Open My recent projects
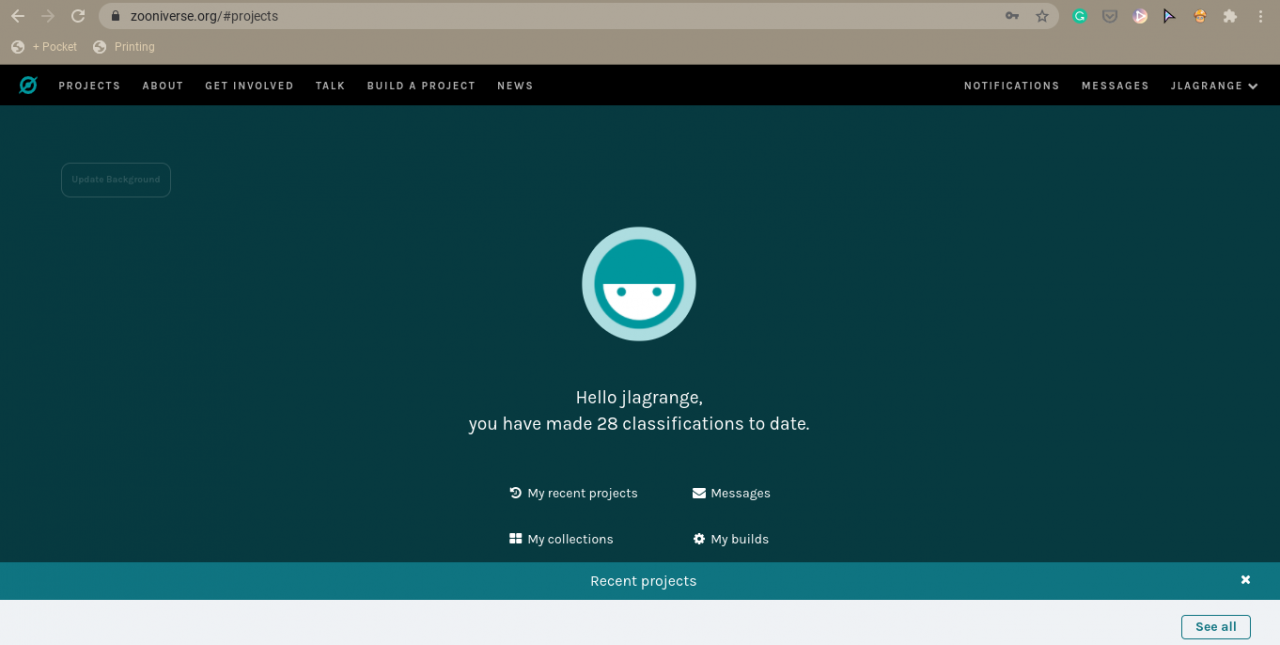The width and height of the screenshot is (1280, 645). point(573,493)
